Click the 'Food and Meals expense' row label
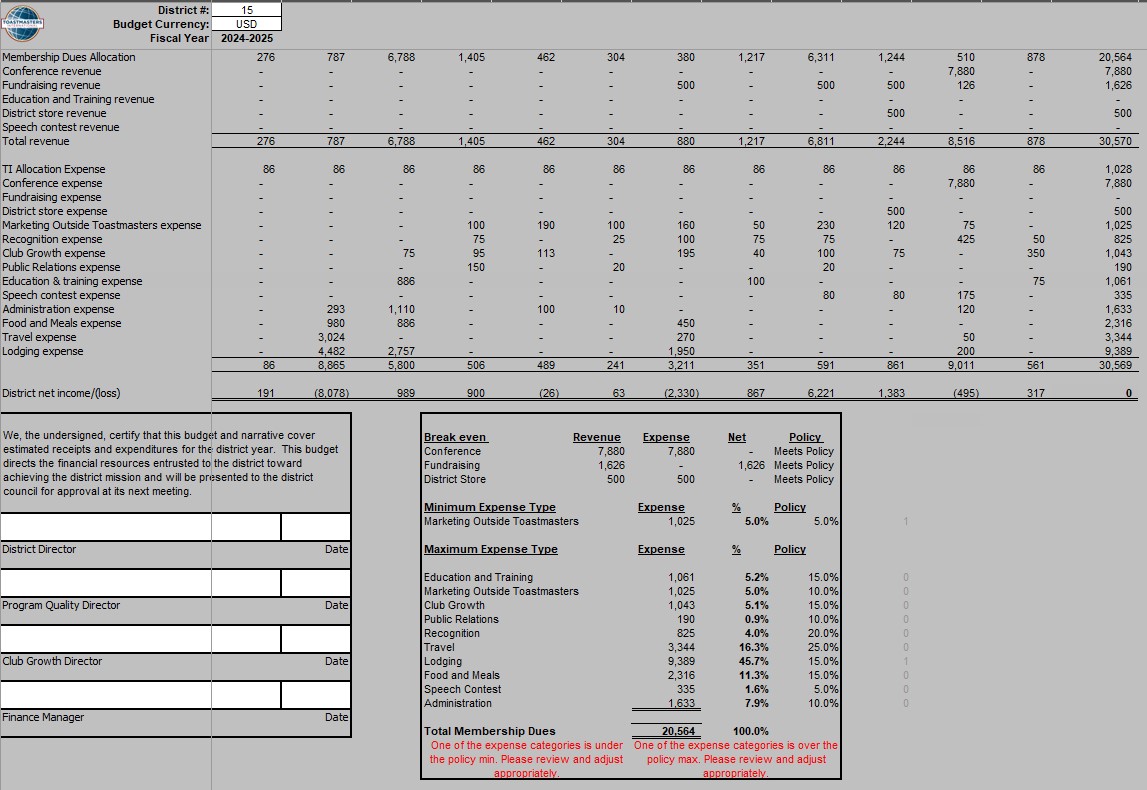This screenshot has width=1147, height=790. pyautogui.click(x=61, y=323)
